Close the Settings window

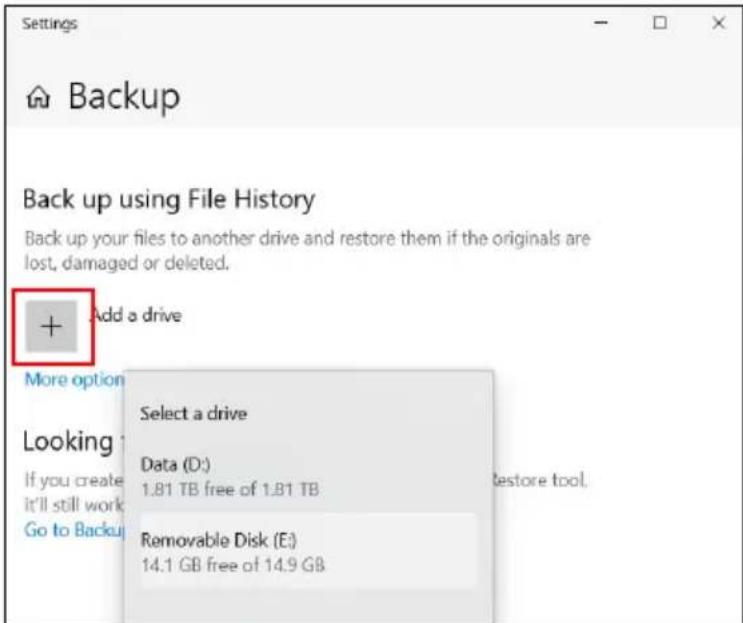[718, 23]
